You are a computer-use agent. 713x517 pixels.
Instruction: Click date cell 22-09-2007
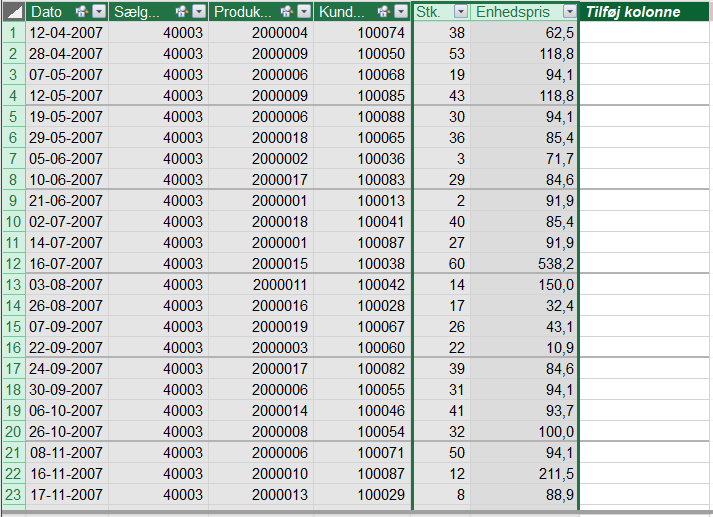pos(67,348)
